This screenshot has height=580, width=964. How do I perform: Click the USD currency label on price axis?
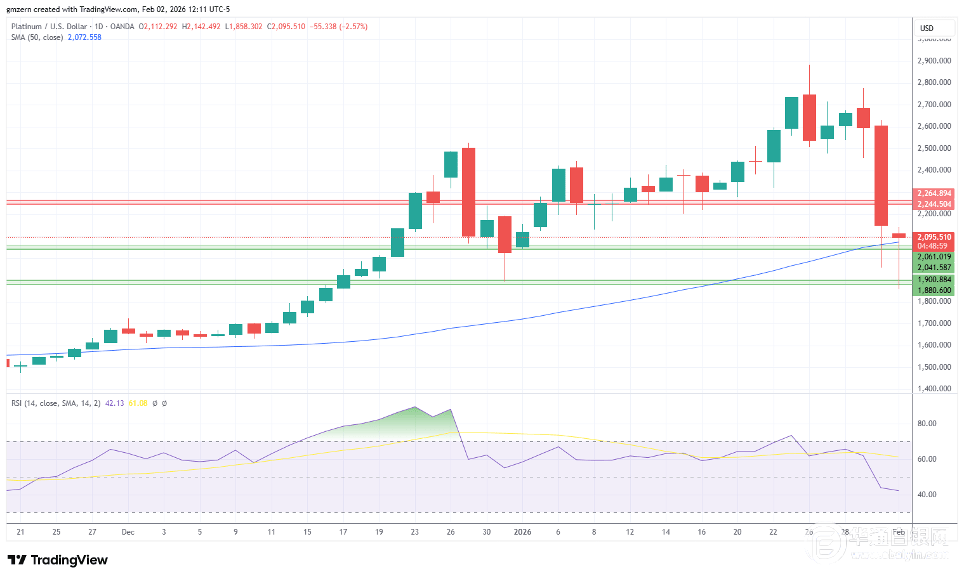pos(926,27)
